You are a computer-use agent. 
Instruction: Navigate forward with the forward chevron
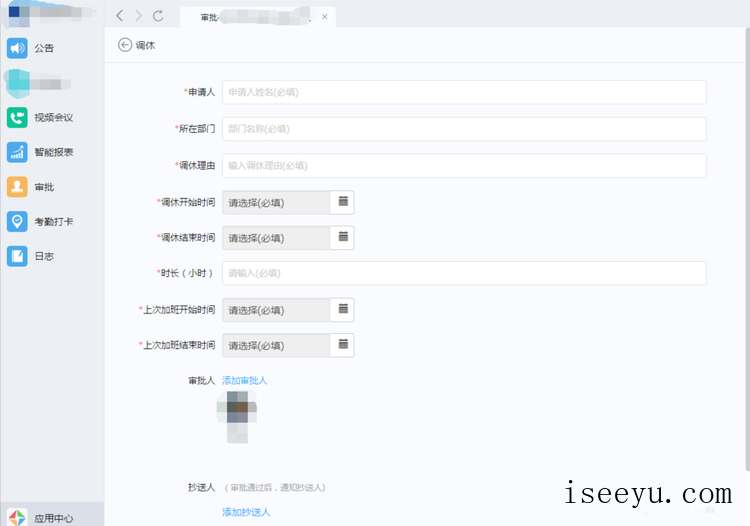tap(139, 16)
